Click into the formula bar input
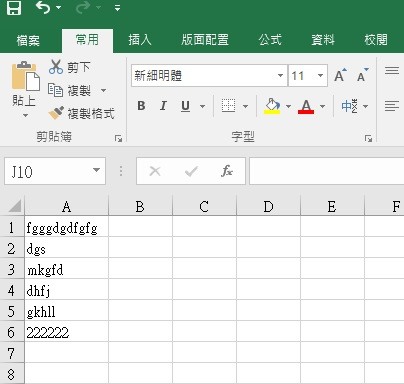404x384 pixels. pos(327,171)
